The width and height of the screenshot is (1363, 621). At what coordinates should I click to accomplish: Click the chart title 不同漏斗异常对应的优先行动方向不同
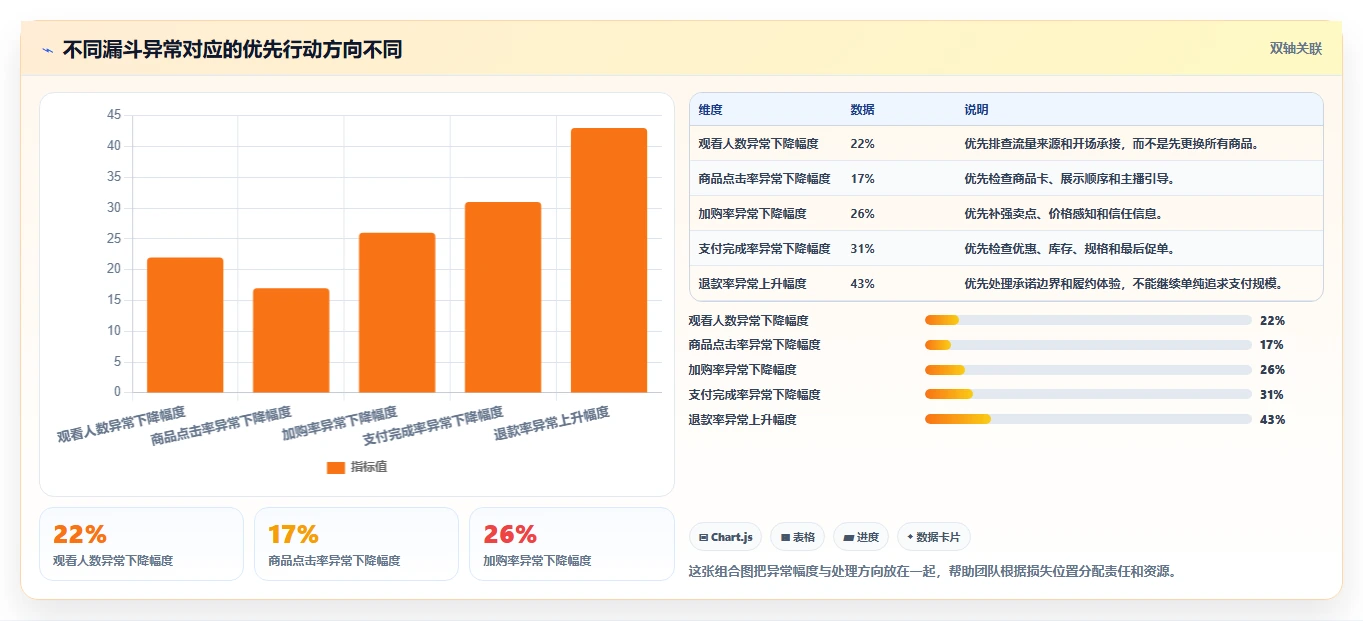(232, 50)
